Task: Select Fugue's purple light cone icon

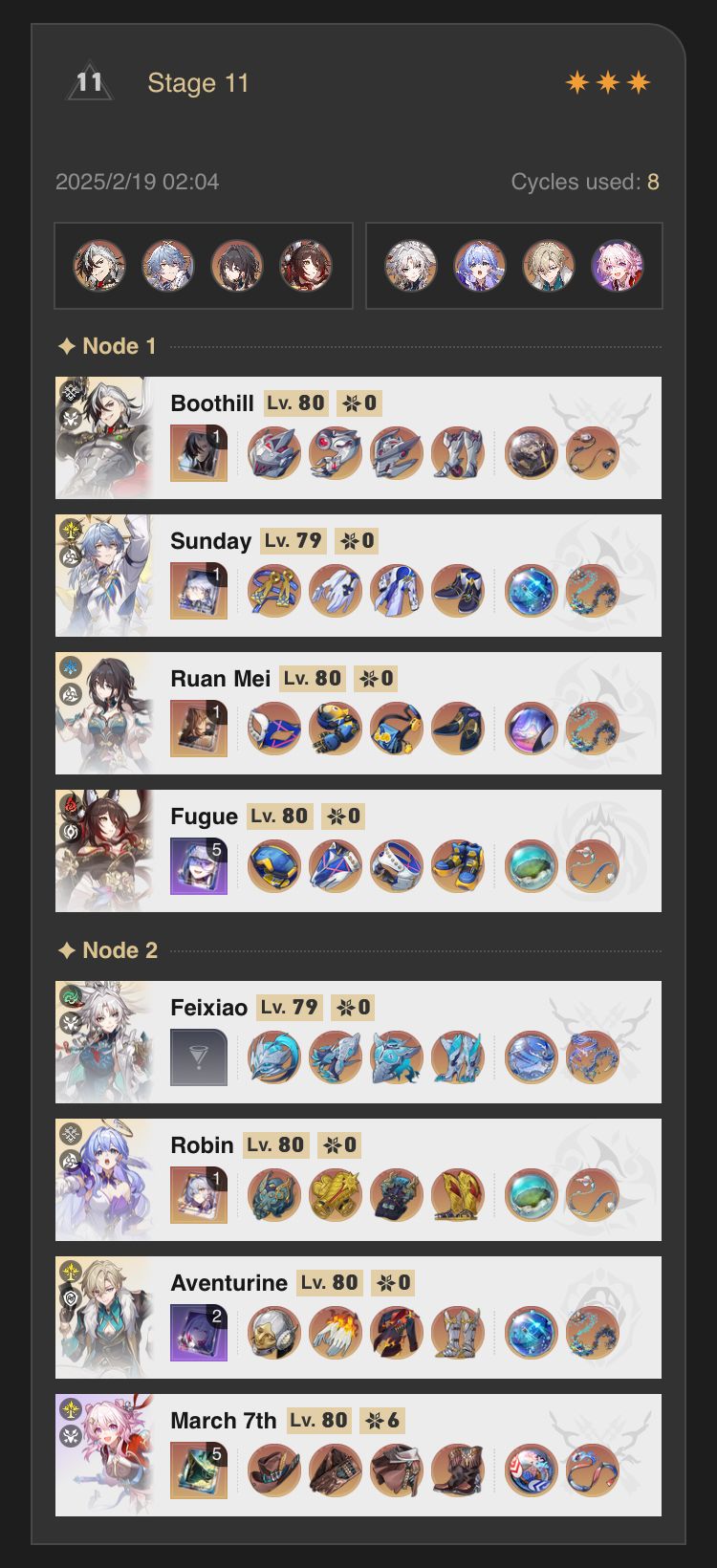Action: click(x=199, y=866)
